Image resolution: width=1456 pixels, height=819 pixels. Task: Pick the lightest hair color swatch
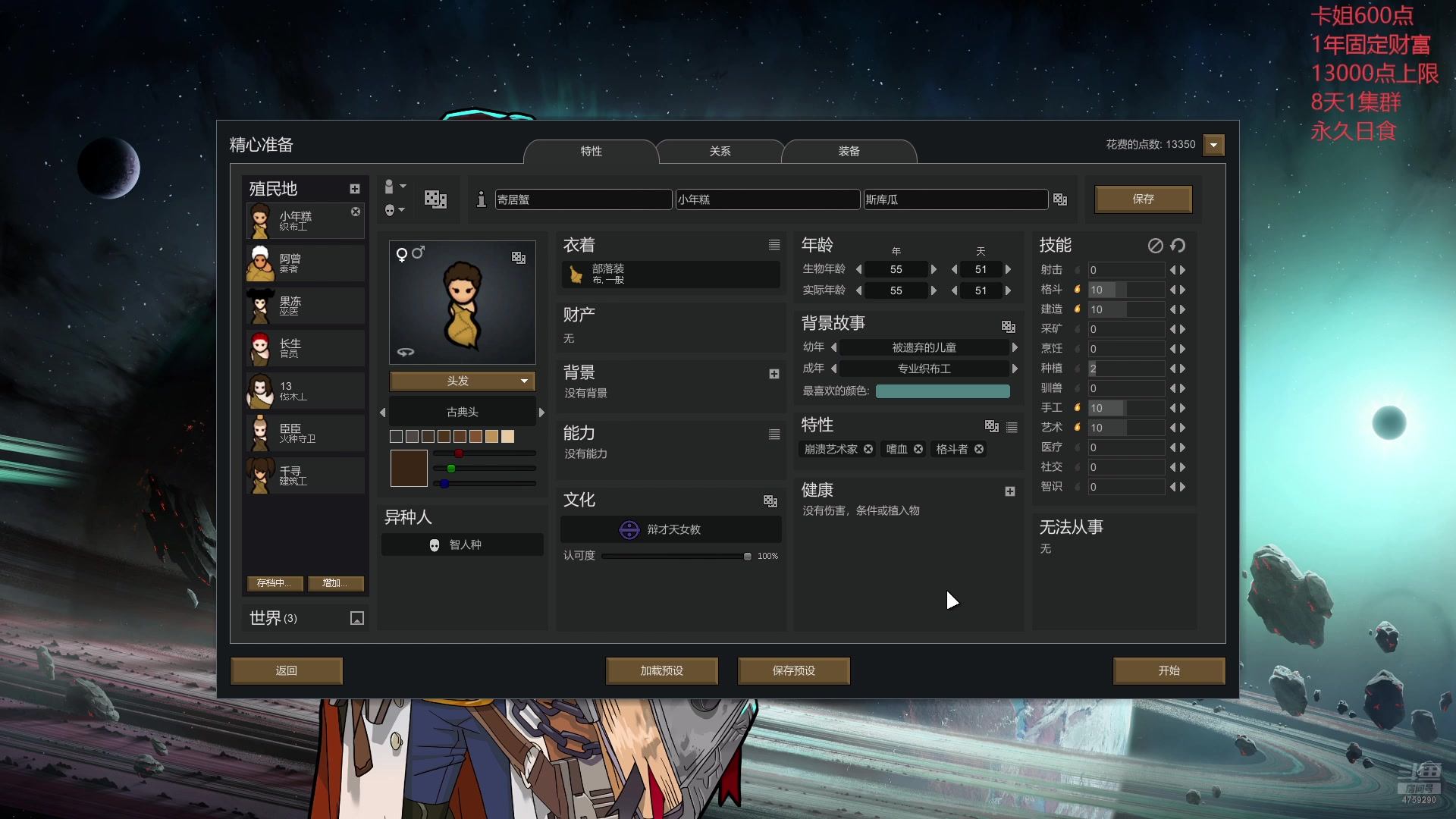click(x=507, y=436)
